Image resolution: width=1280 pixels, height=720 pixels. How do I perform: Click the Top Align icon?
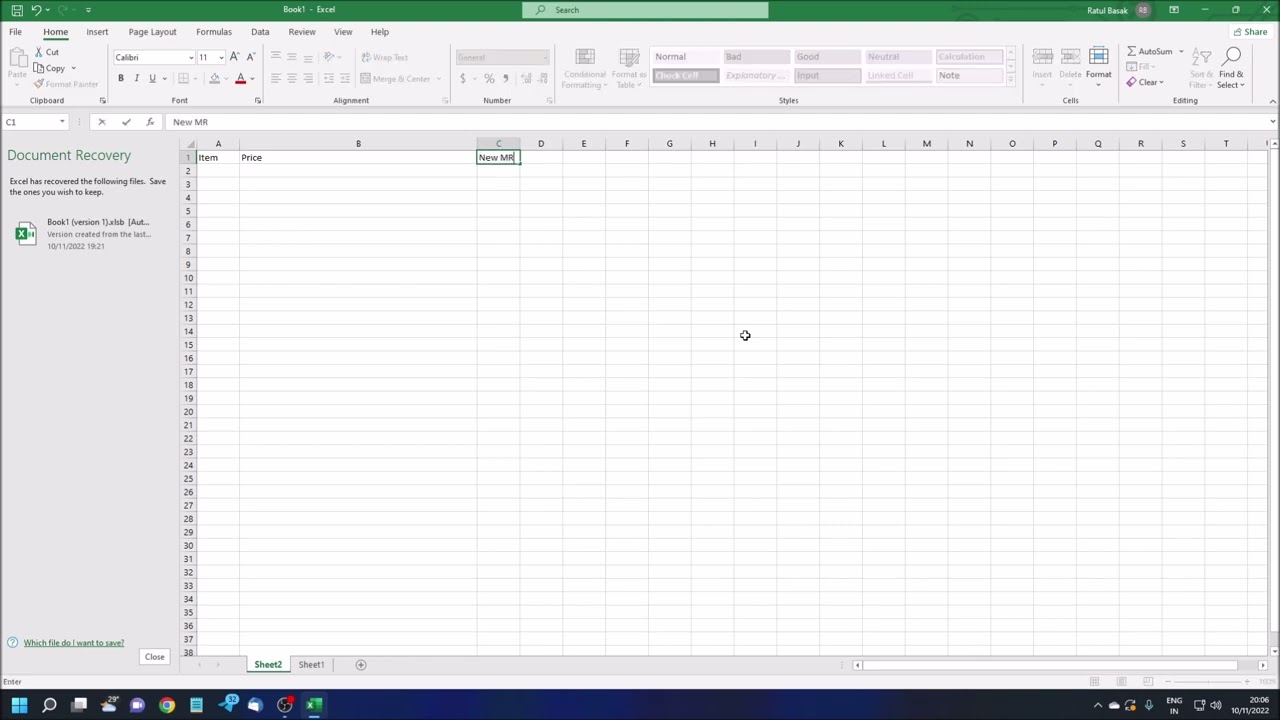coord(276,57)
